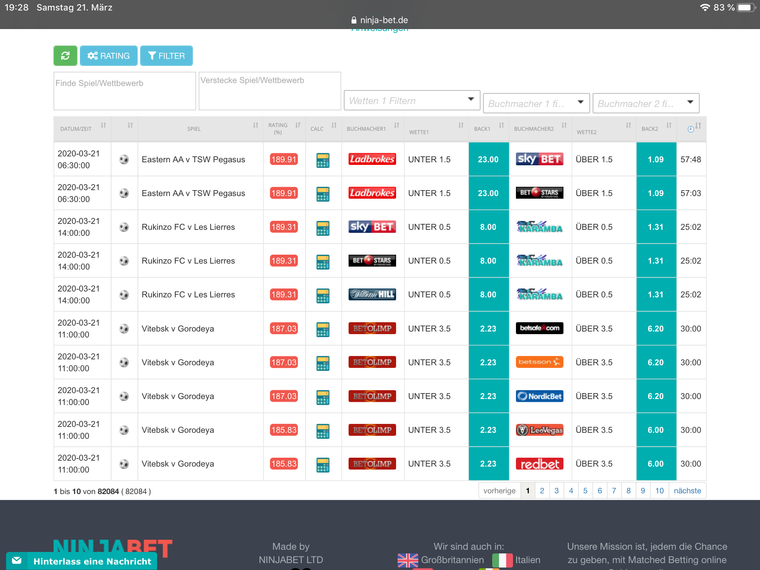Click the redbet logo
760x570 pixels.
click(539, 464)
